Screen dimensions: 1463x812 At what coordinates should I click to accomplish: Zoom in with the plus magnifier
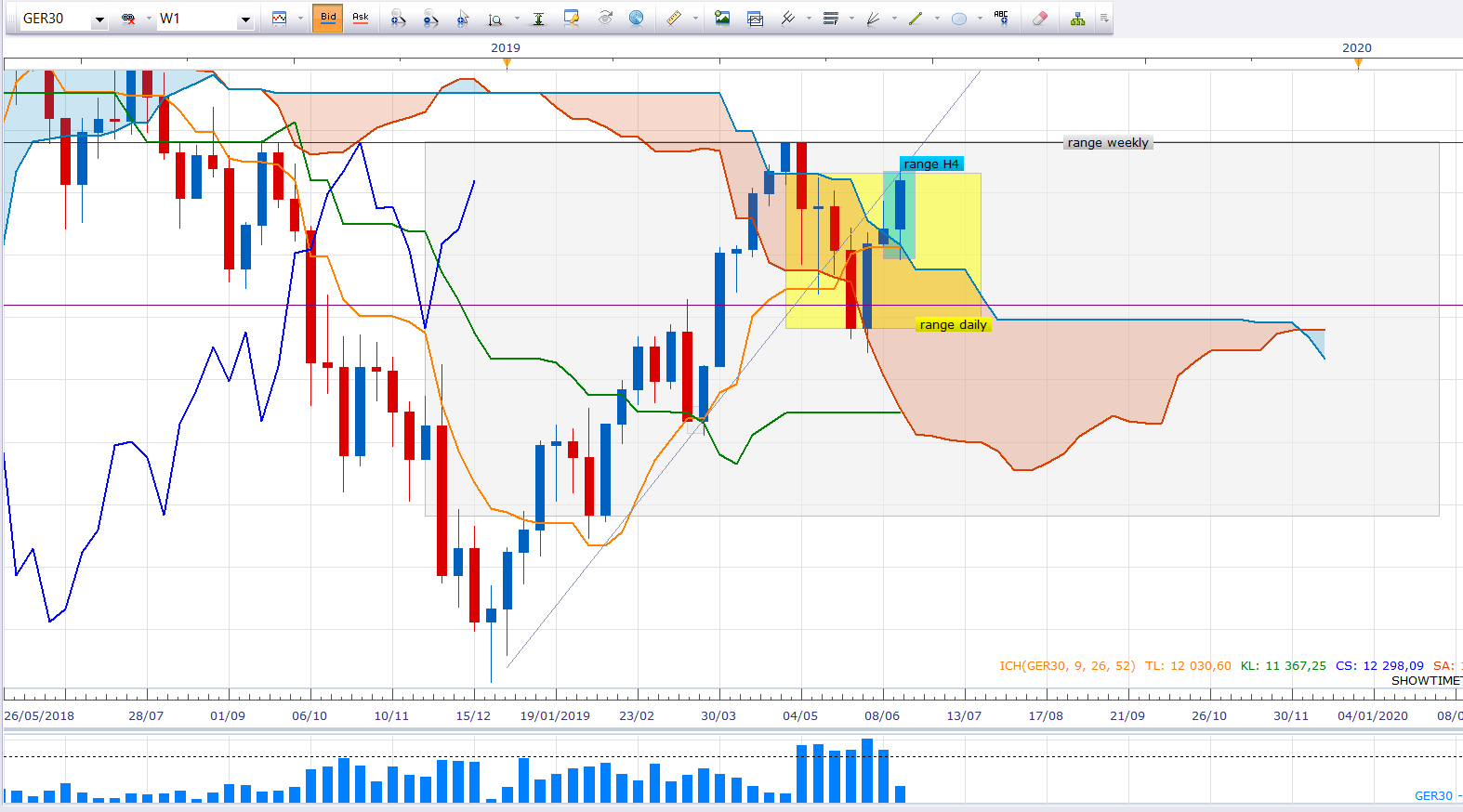pos(398,19)
